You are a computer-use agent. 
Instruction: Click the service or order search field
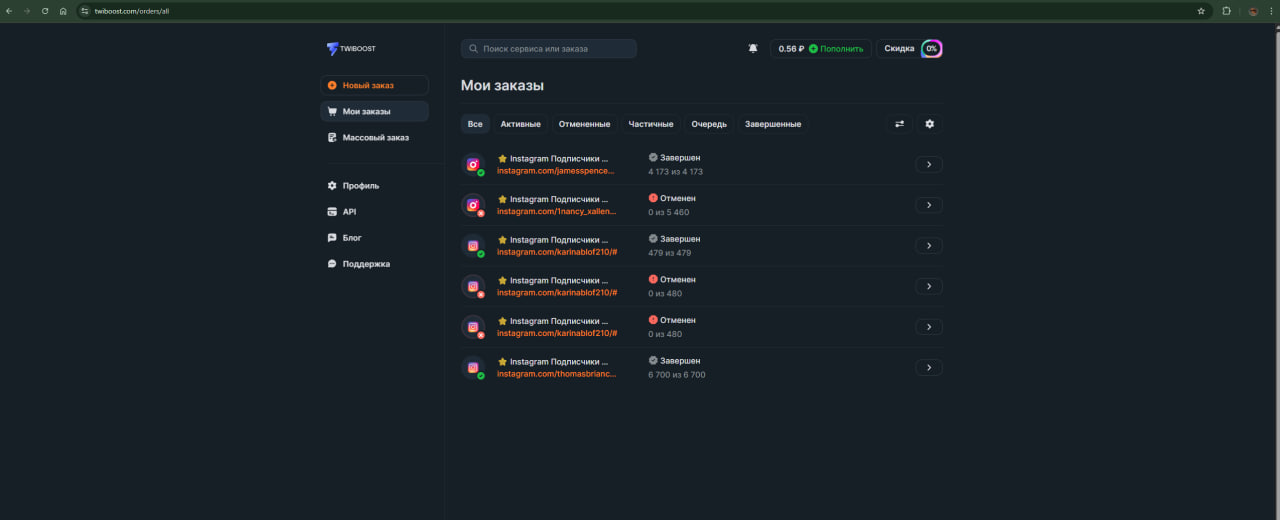tap(549, 48)
